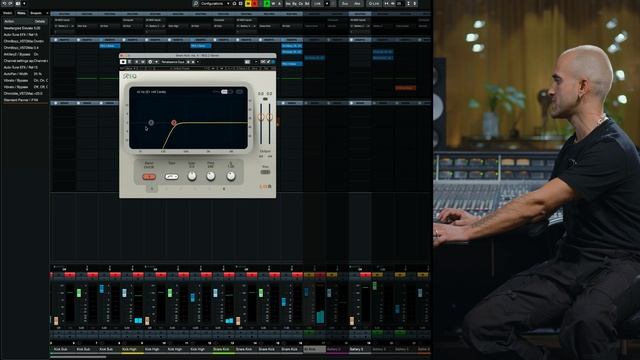Image resolution: width=640 pixels, height=360 pixels.
Task: Toggle the W write automation button
Action: coord(273,3)
